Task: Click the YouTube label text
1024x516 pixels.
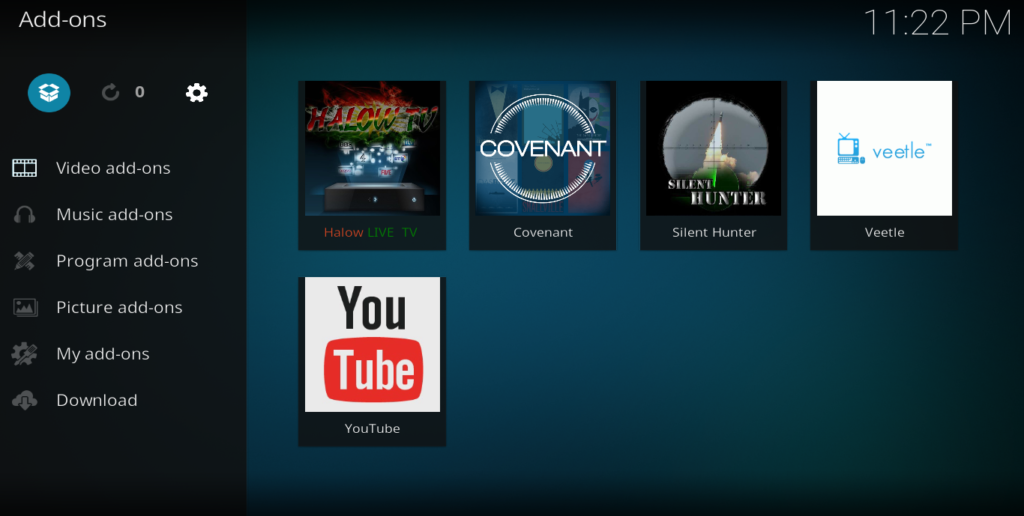Action: (x=372, y=428)
